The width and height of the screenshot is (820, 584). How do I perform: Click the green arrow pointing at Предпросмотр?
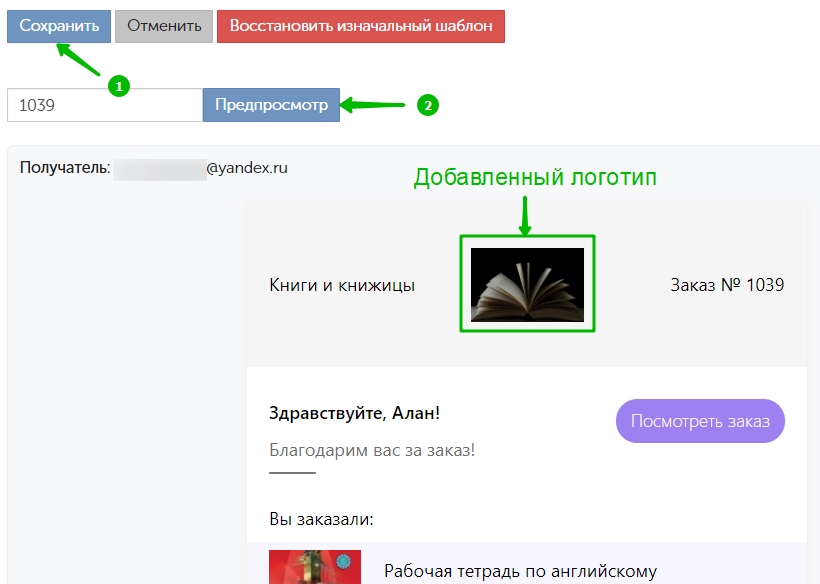point(373,105)
